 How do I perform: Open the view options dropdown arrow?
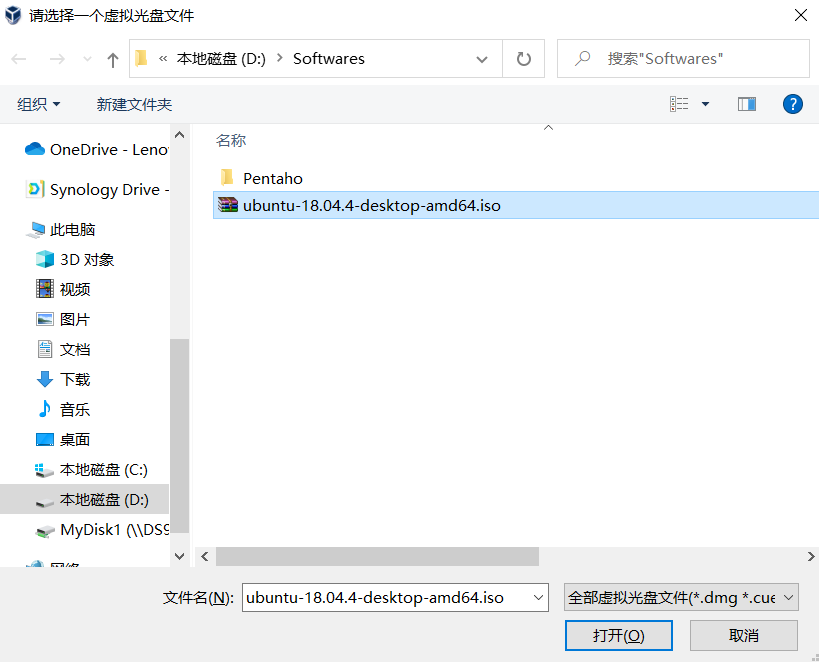click(705, 104)
